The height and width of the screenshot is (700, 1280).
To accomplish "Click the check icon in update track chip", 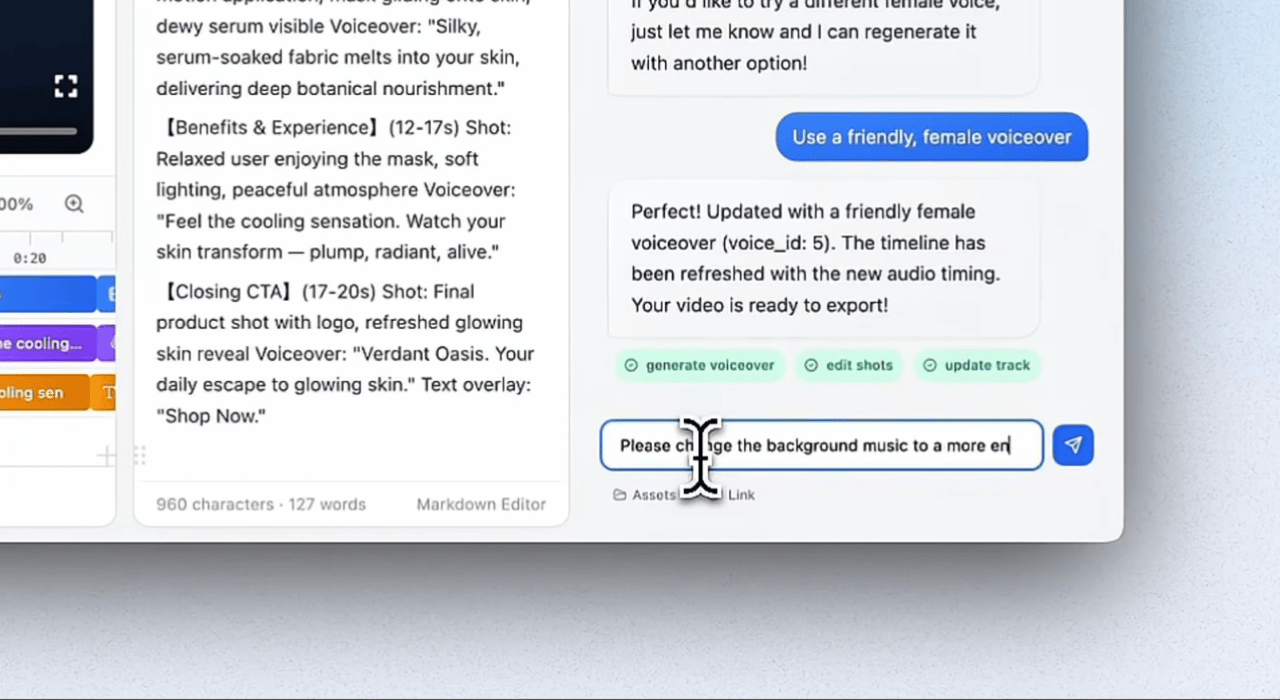I will pos(930,366).
